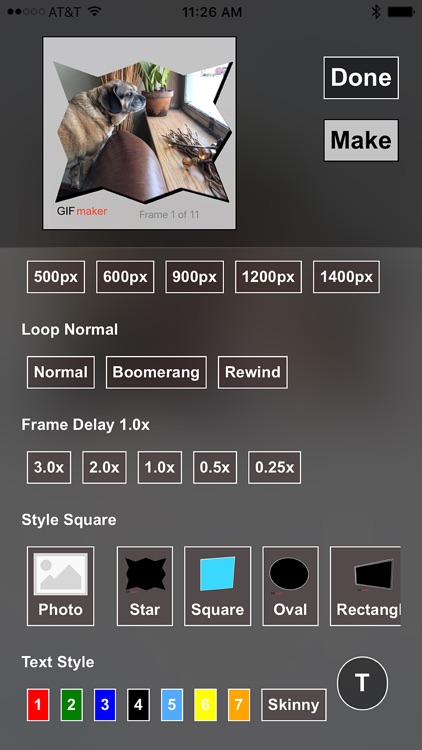Tap the Make button

[361, 140]
